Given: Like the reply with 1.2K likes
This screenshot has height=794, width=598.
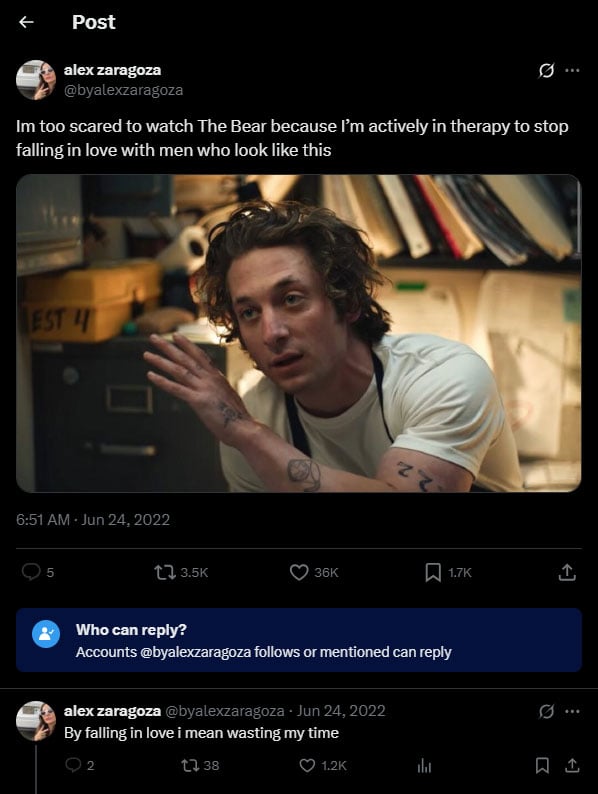Looking at the screenshot, I should 307,765.
